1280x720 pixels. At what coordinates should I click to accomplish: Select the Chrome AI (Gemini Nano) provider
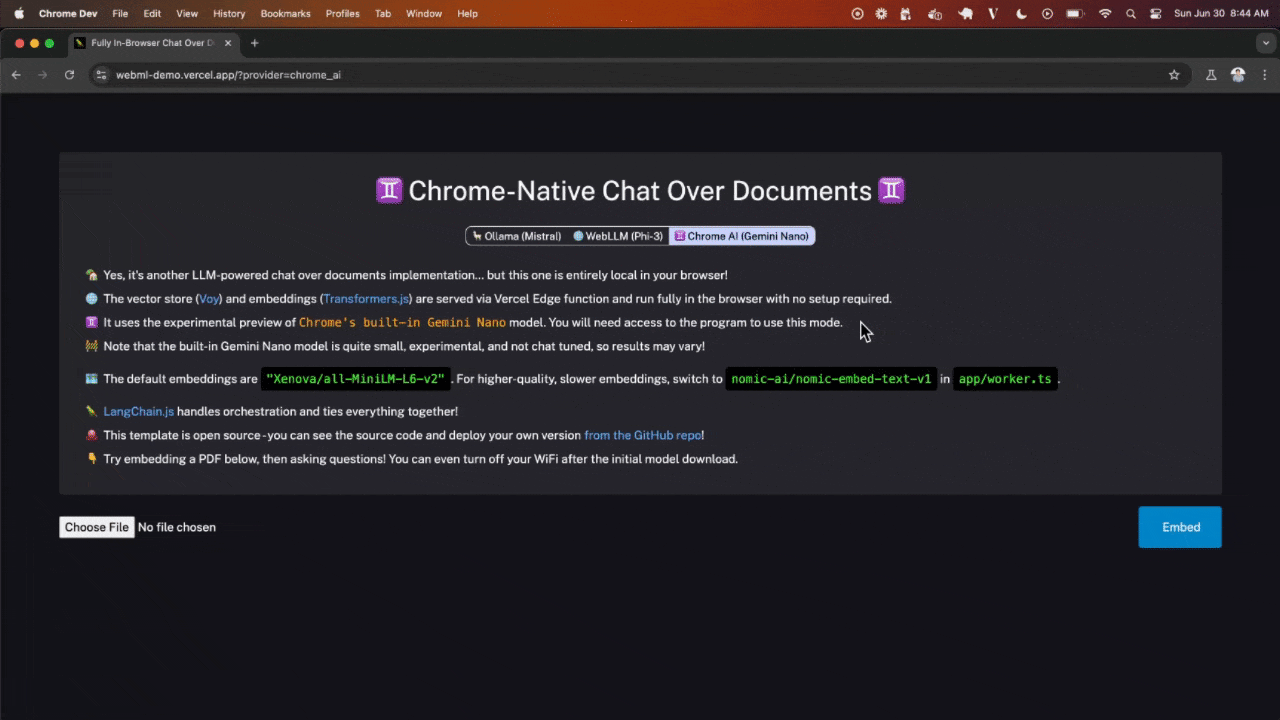[741, 236]
